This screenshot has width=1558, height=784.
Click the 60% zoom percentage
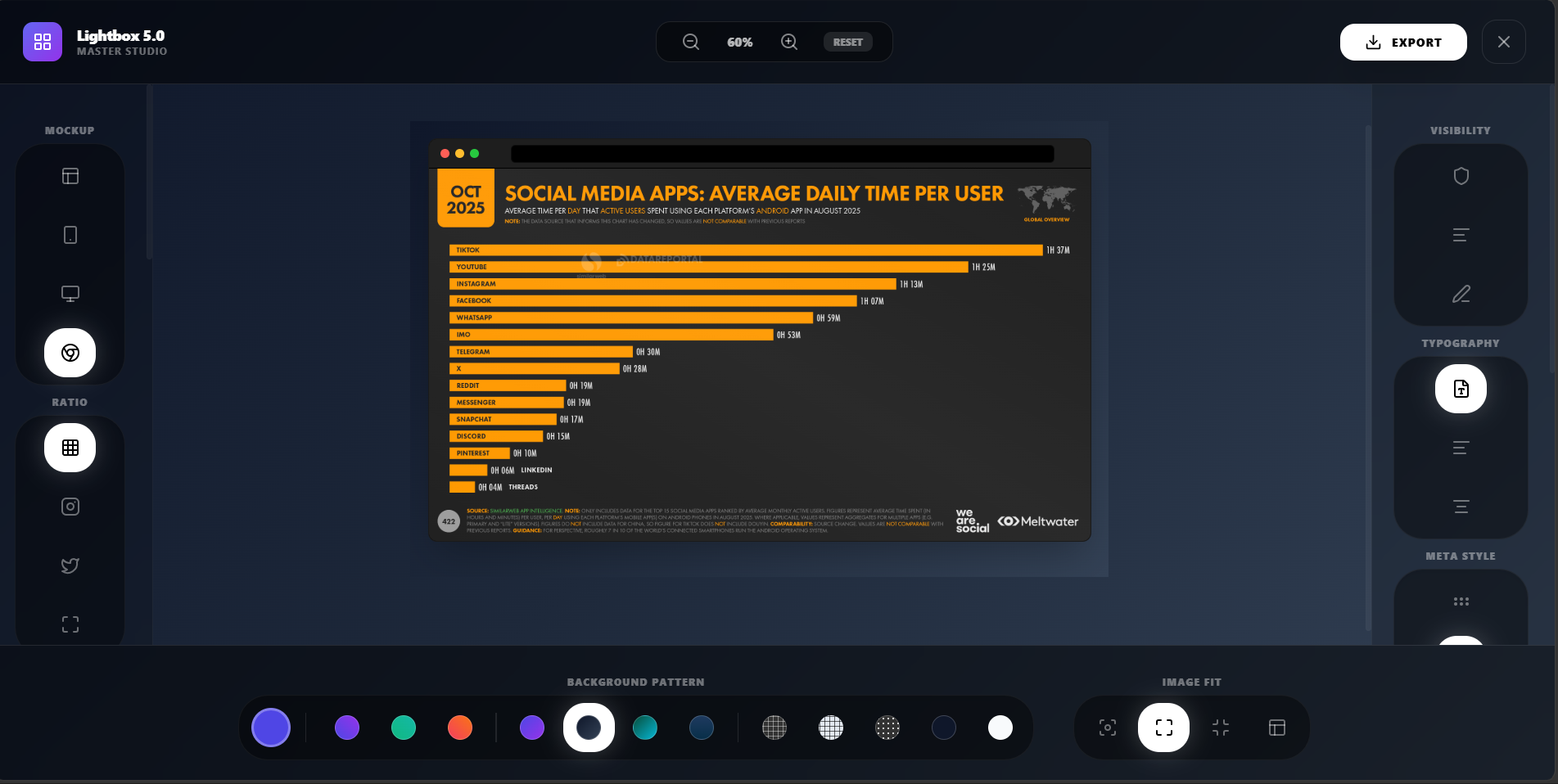[740, 42]
